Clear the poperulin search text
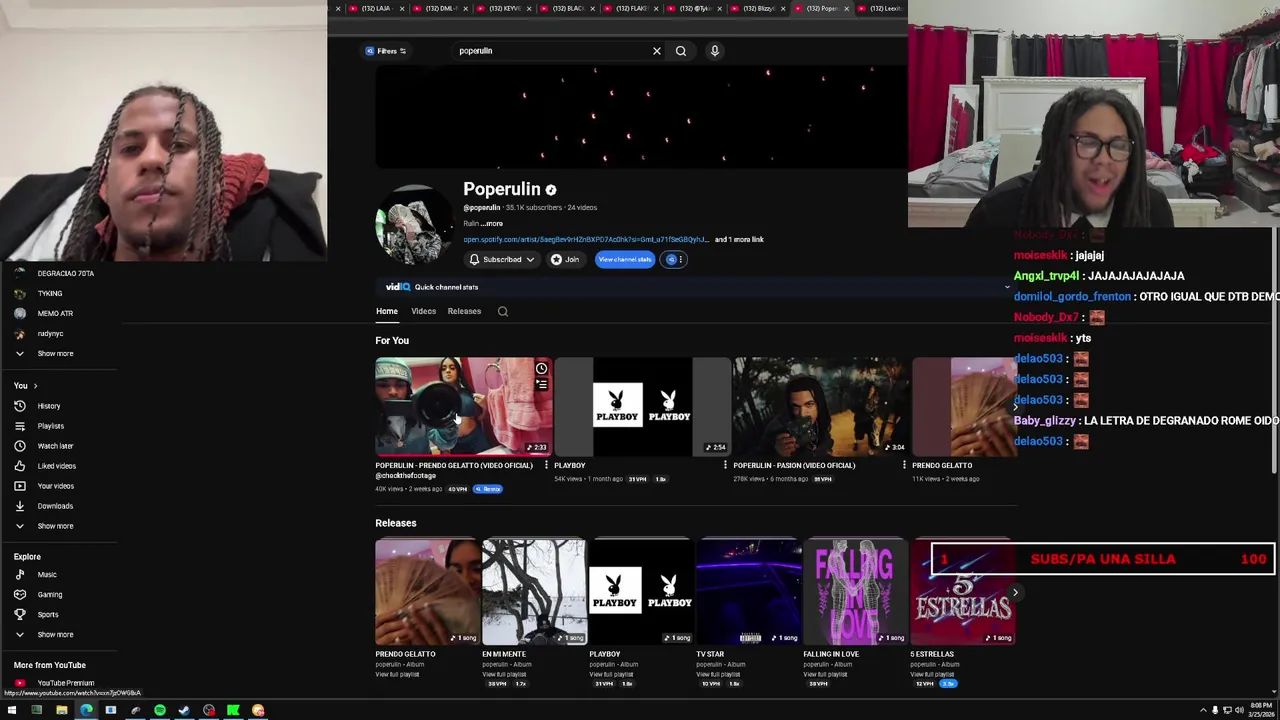This screenshot has height=720, width=1280. coord(657,51)
